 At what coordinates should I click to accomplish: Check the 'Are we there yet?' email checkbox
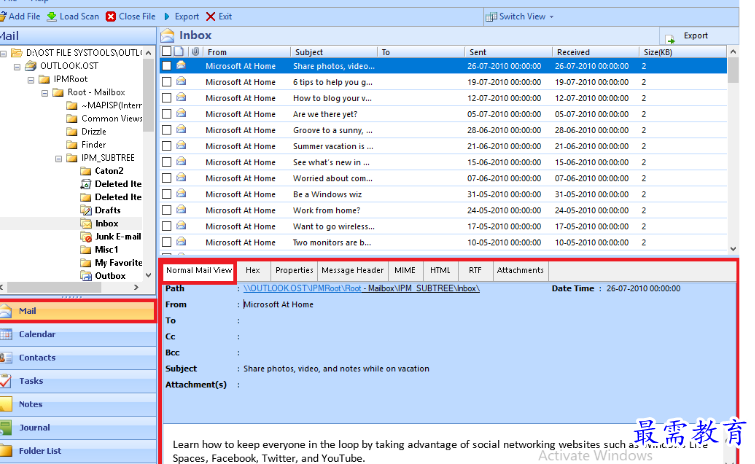pos(167,114)
